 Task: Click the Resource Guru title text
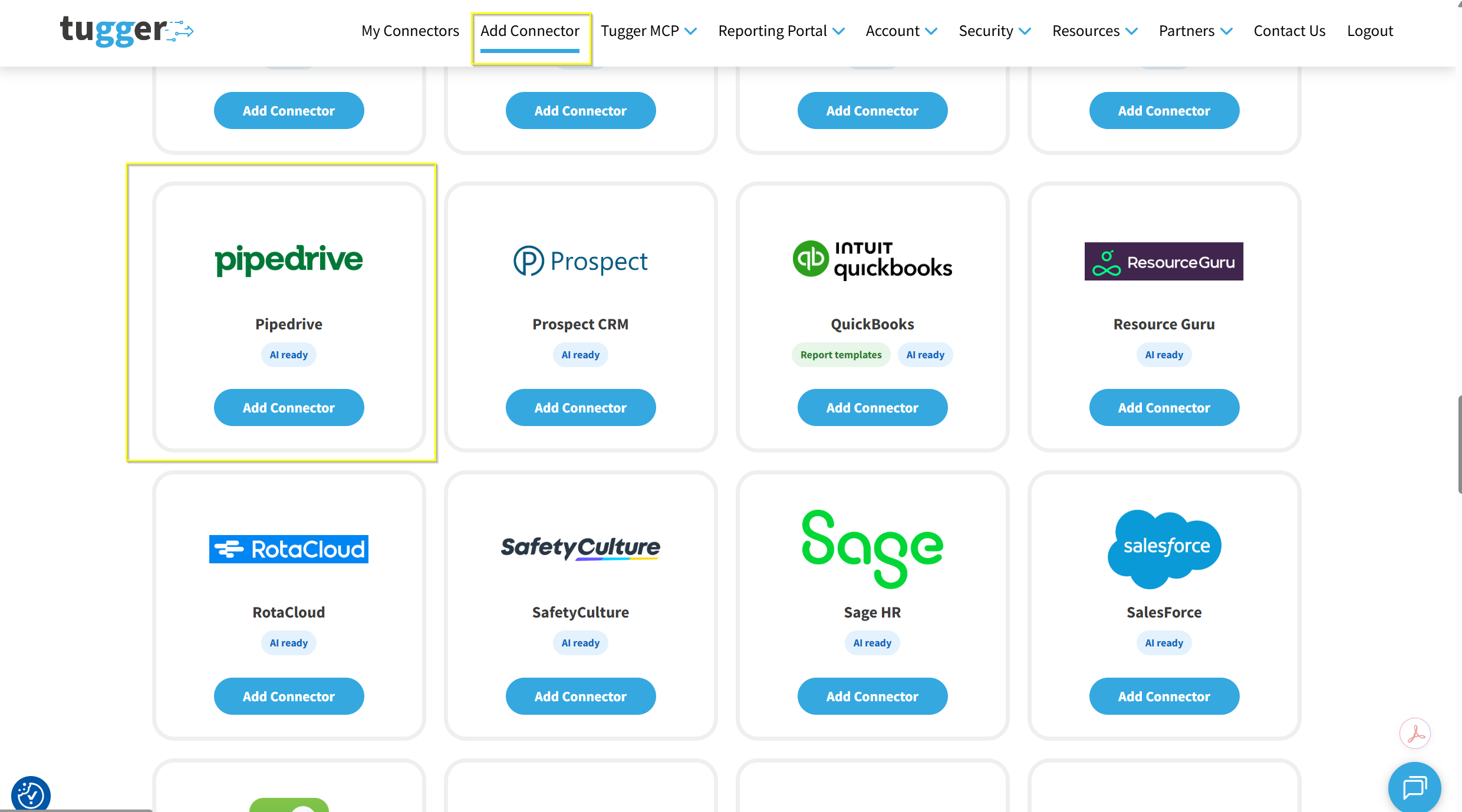[x=1164, y=324]
